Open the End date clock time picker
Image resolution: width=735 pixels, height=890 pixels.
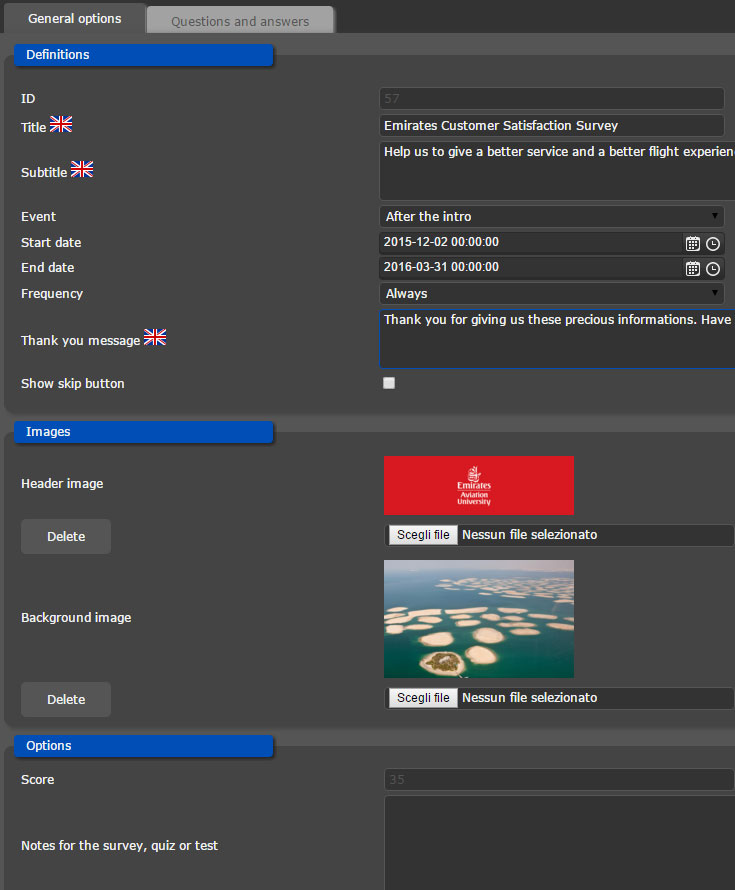coord(713,268)
